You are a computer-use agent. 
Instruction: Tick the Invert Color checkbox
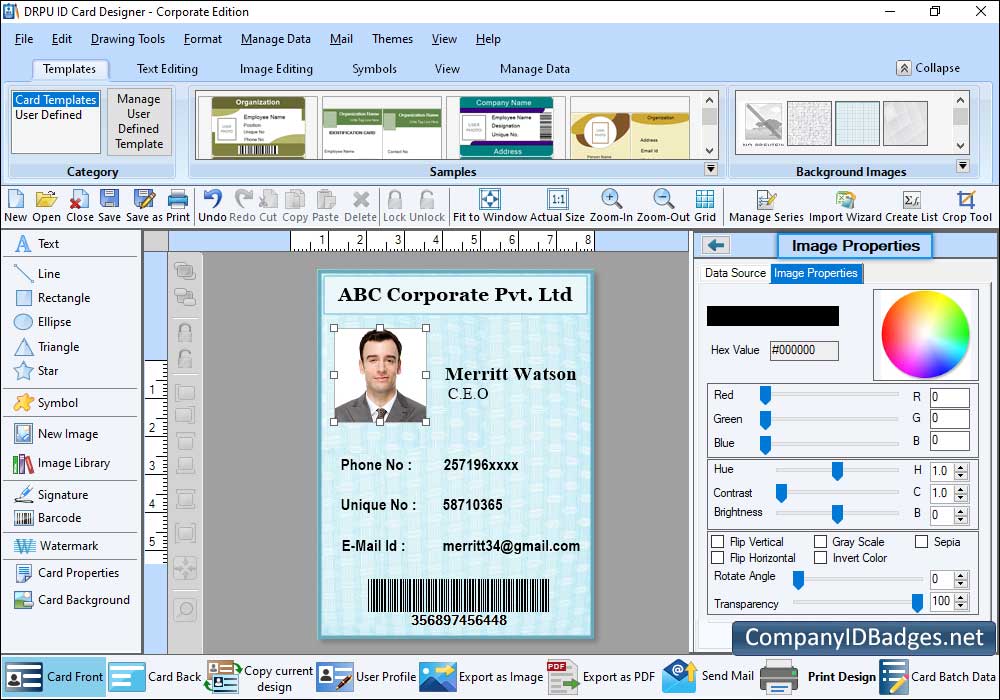pos(821,558)
